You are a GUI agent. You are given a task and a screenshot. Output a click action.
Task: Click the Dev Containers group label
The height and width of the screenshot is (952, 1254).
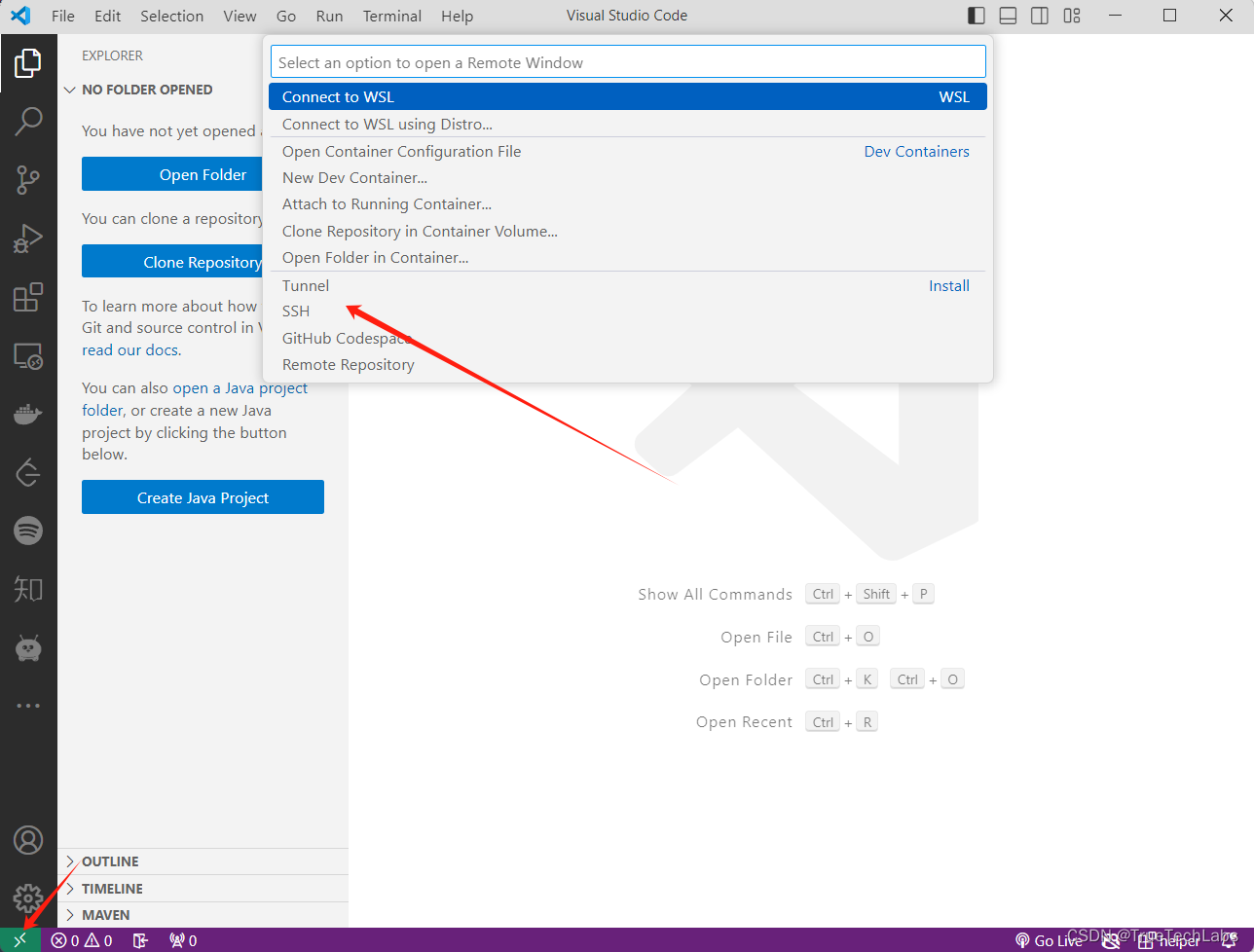pyautogui.click(x=917, y=151)
